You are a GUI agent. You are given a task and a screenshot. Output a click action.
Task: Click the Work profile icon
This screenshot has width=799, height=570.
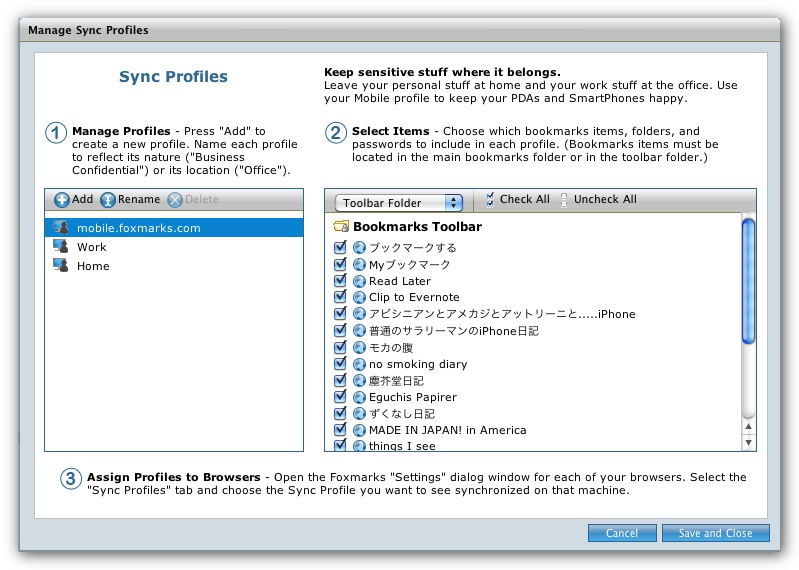(61, 247)
